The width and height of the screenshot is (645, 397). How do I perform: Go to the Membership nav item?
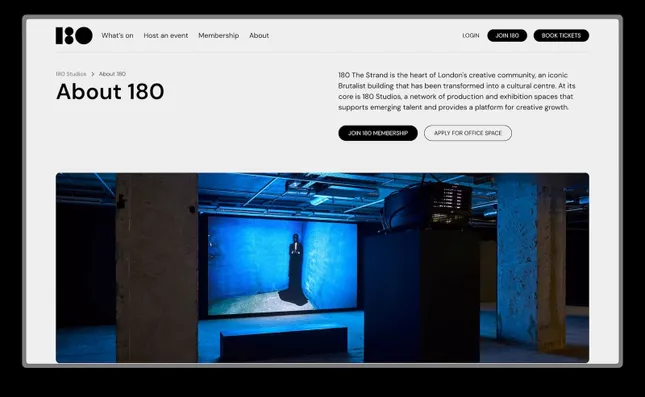point(218,36)
